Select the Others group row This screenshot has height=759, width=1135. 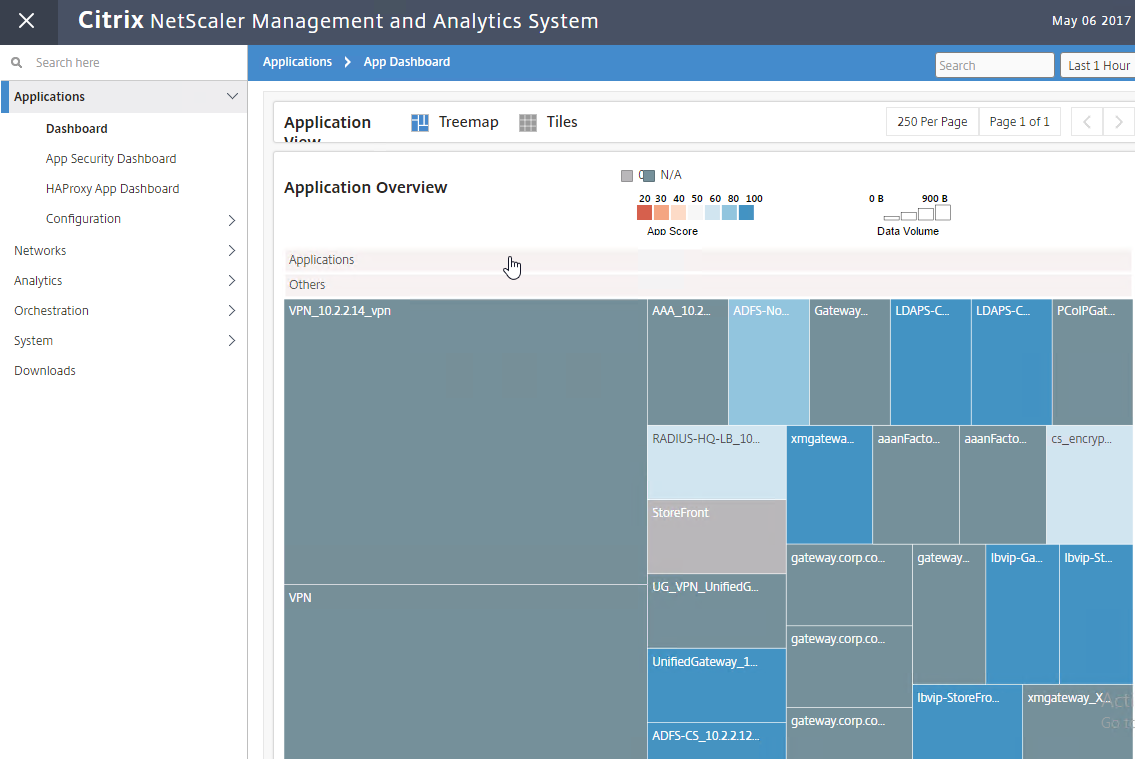[x=707, y=285]
